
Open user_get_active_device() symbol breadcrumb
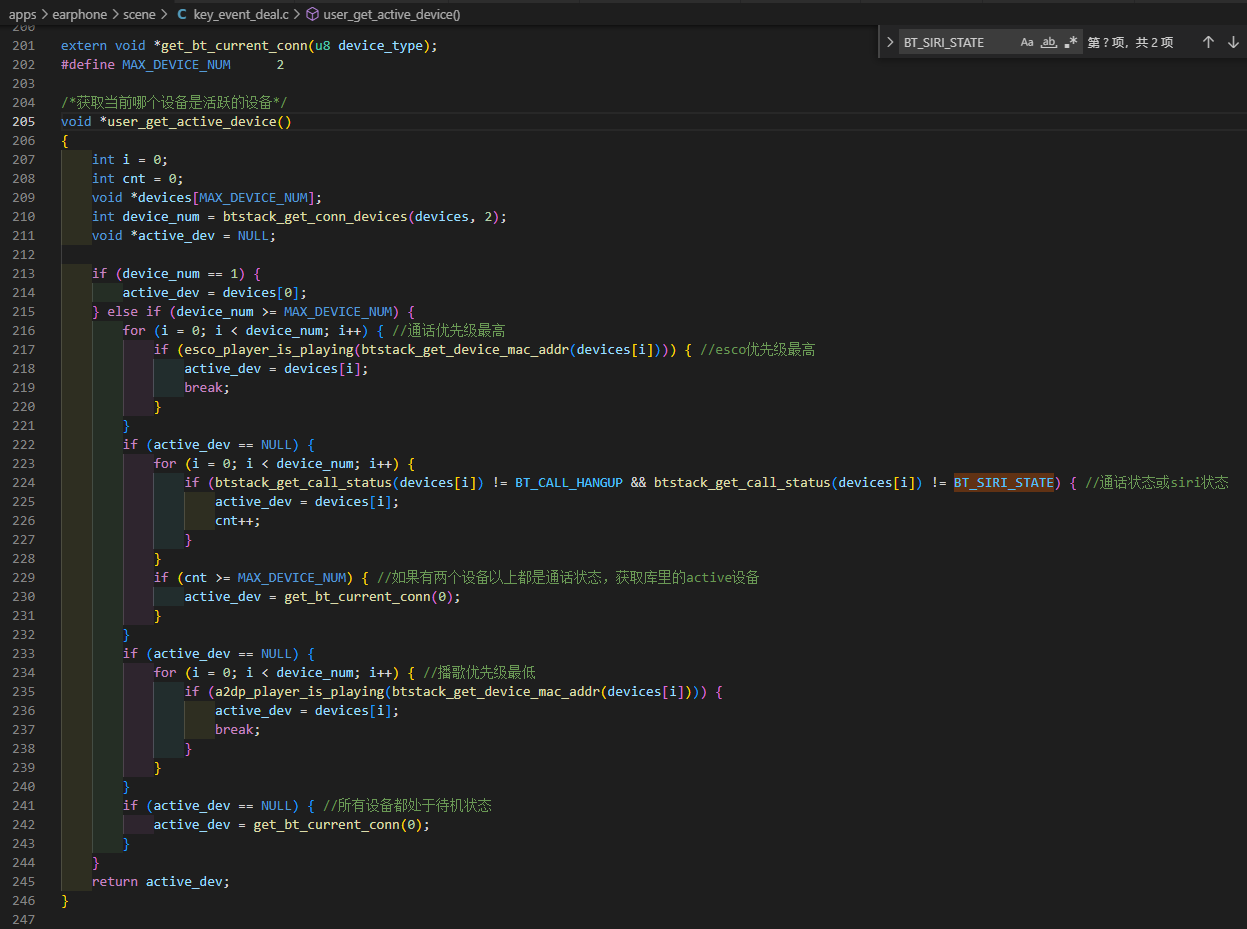(x=392, y=15)
